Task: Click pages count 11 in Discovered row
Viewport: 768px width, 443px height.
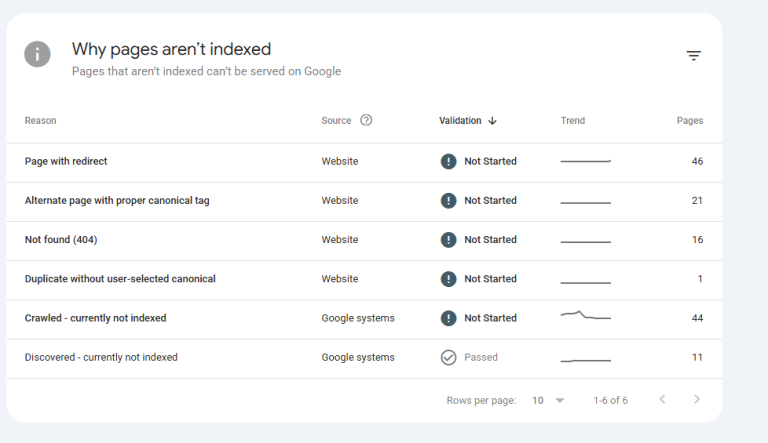Action: tap(697, 357)
